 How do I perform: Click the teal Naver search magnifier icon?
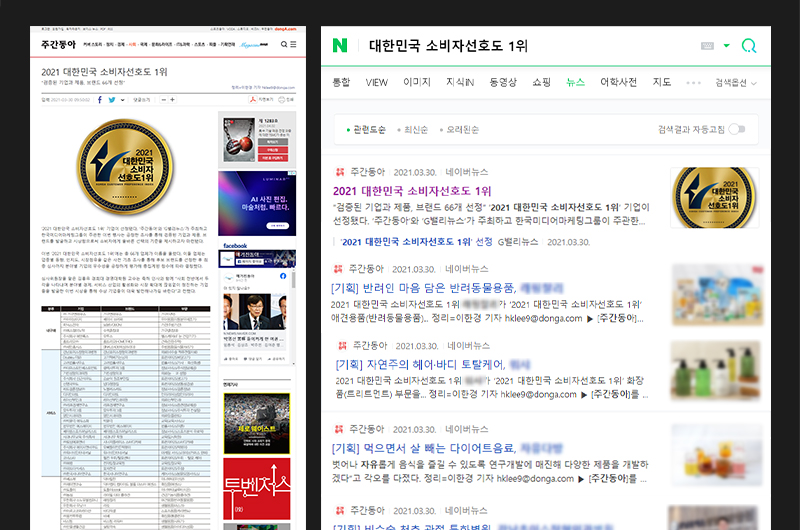click(748, 46)
